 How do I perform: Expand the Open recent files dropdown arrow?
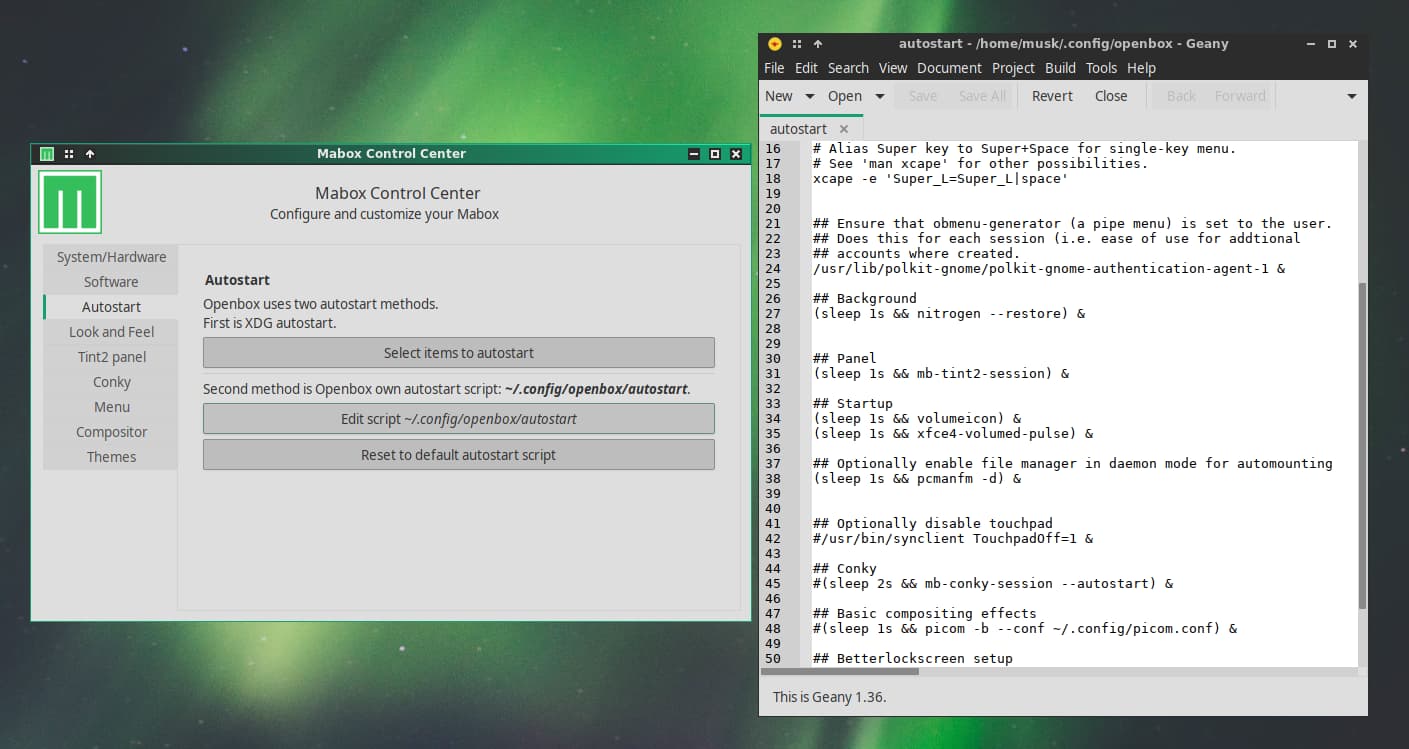pos(880,96)
